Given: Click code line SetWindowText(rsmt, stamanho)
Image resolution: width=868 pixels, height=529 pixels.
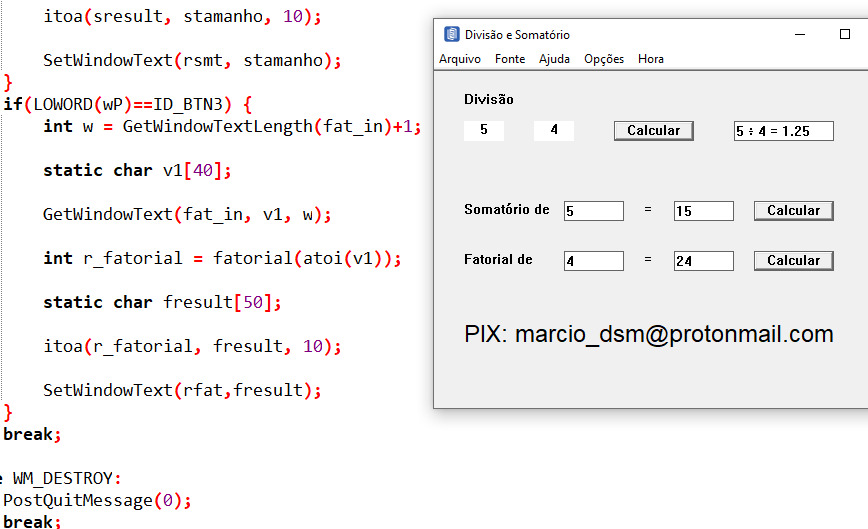Looking at the screenshot, I should click(192, 60).
